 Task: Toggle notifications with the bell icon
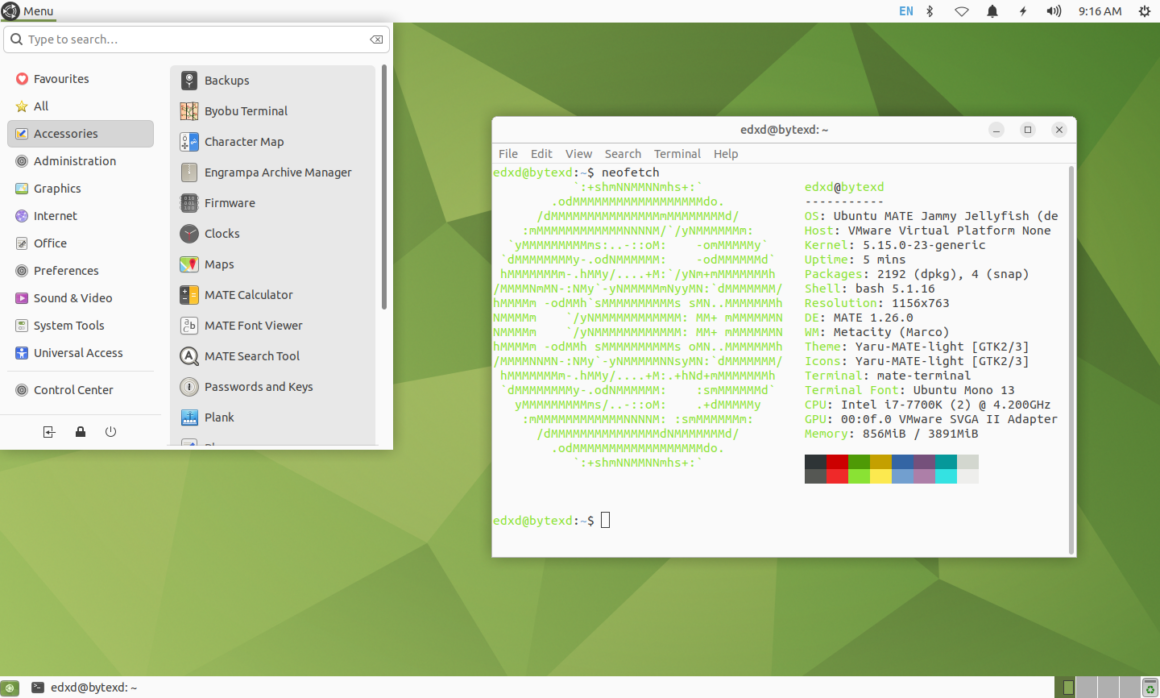(x=991, y=11)
